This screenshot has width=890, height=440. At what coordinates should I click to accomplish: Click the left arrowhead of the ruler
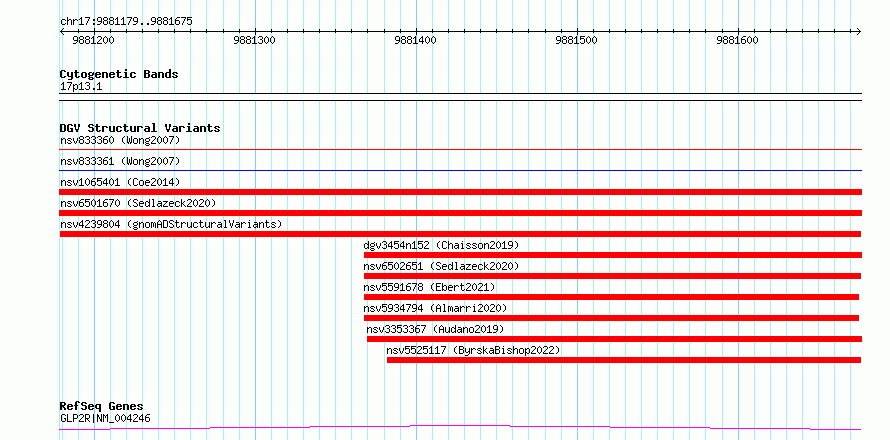pyautogui.click(x=62, y=31)
